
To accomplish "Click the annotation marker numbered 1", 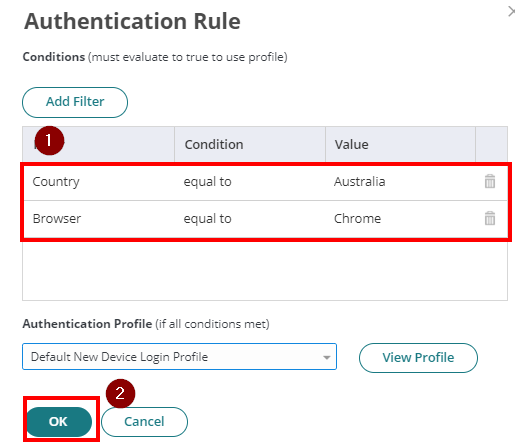I will pos(49,140).
